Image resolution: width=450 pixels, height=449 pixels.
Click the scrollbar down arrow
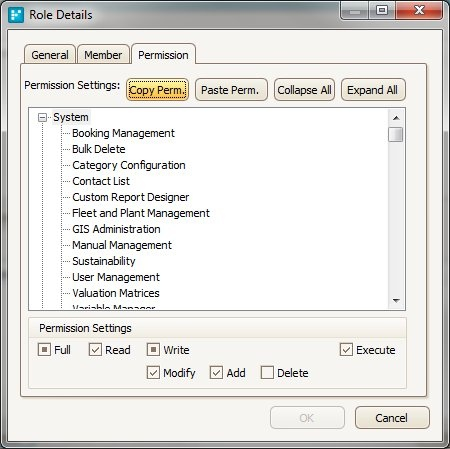[x=396, y=301]
